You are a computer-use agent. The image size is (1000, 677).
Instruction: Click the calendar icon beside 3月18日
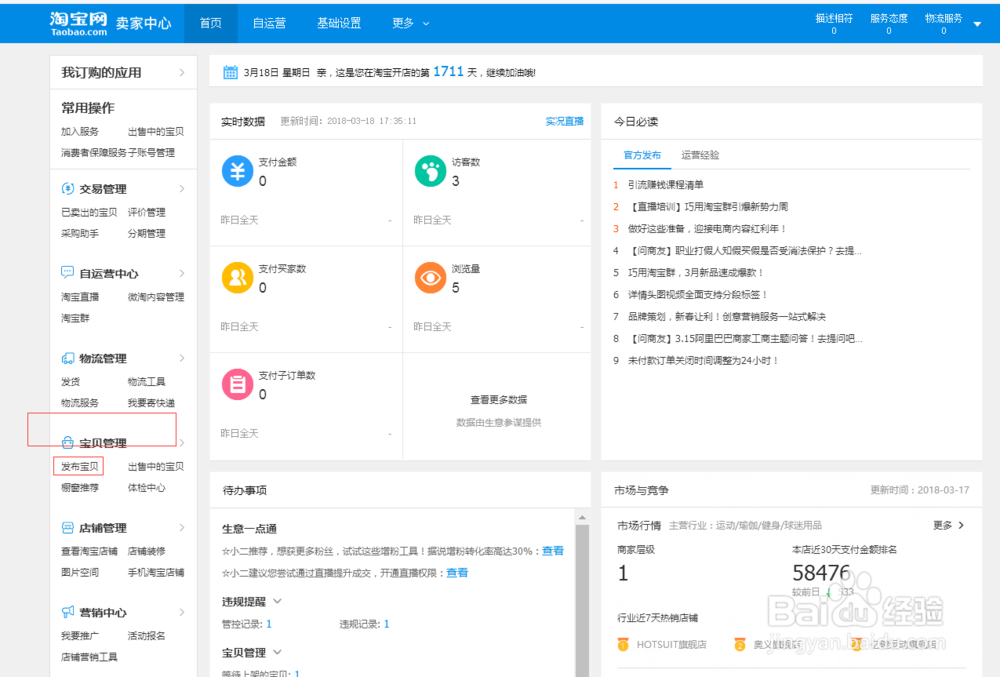tap(230, 73)
